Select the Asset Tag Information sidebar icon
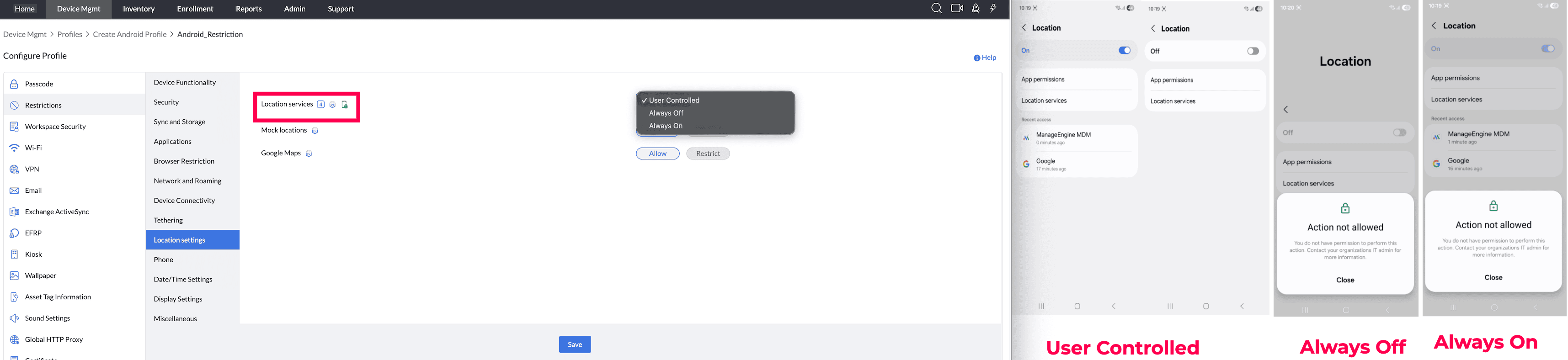 [14, 297]
